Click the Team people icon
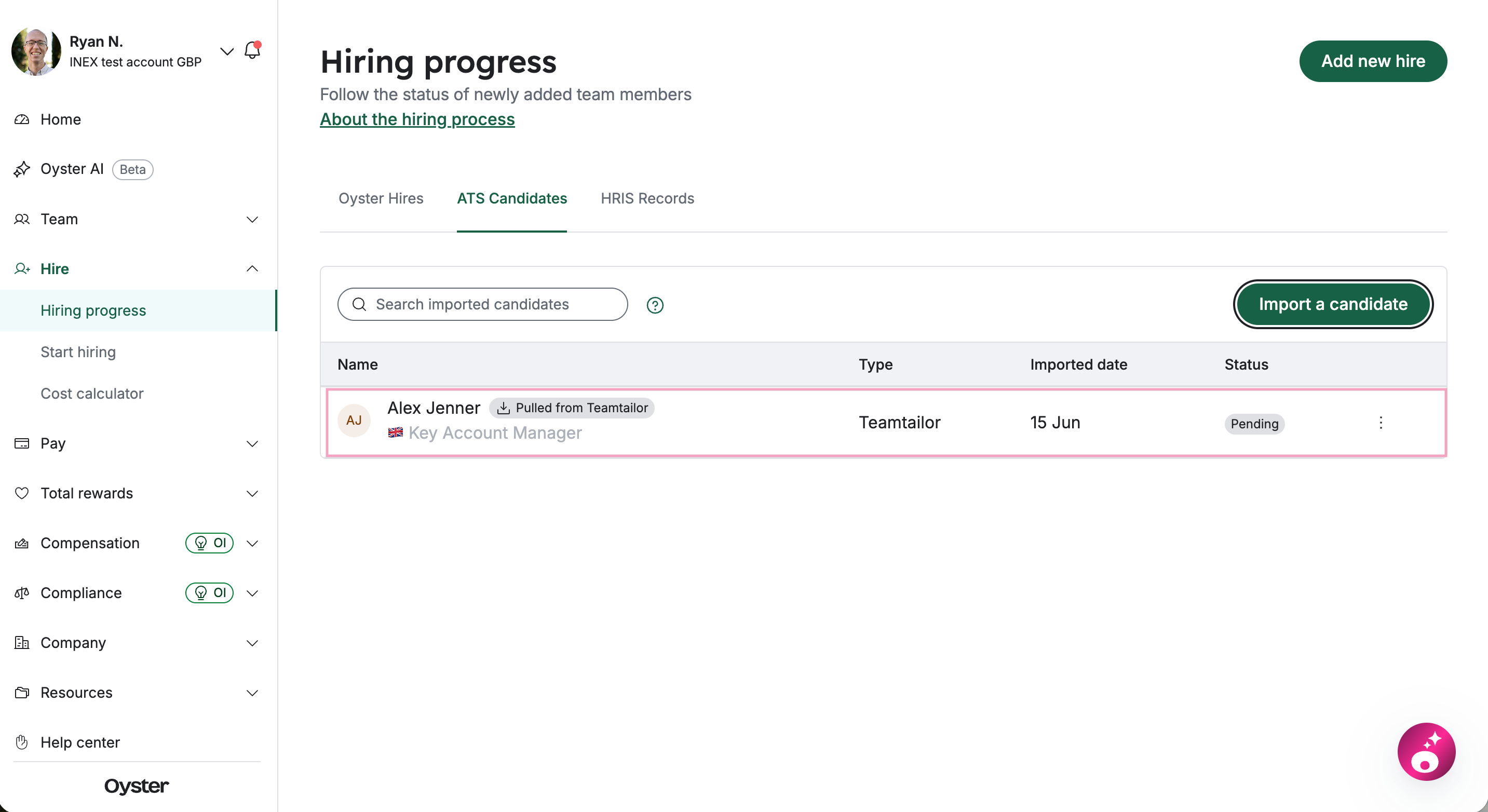This screenshot has height=812, width=1488. pos(22,220)
